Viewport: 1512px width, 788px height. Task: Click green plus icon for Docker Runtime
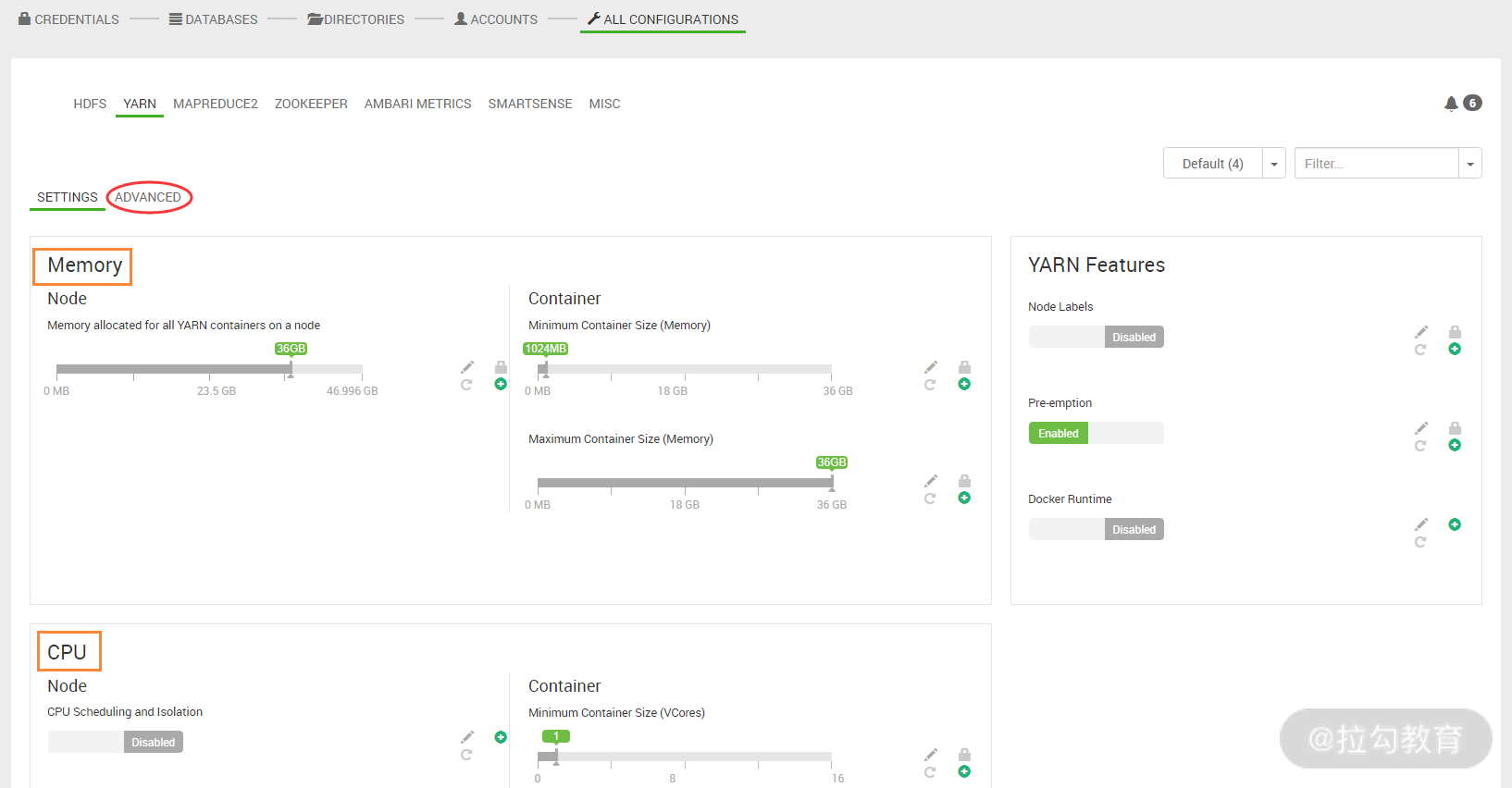(x=1455, y=524)
